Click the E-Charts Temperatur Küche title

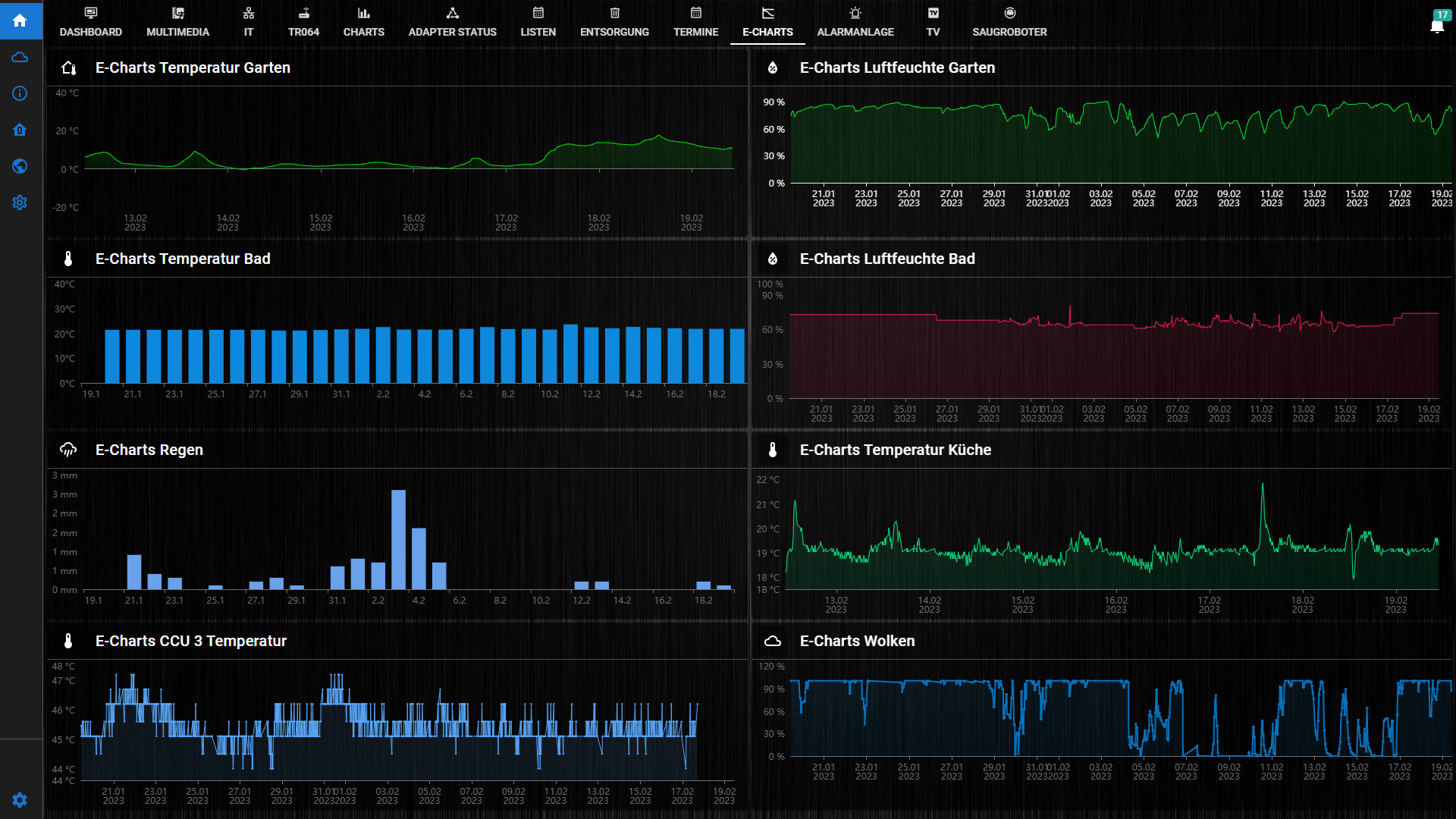(x=896, y=450)
